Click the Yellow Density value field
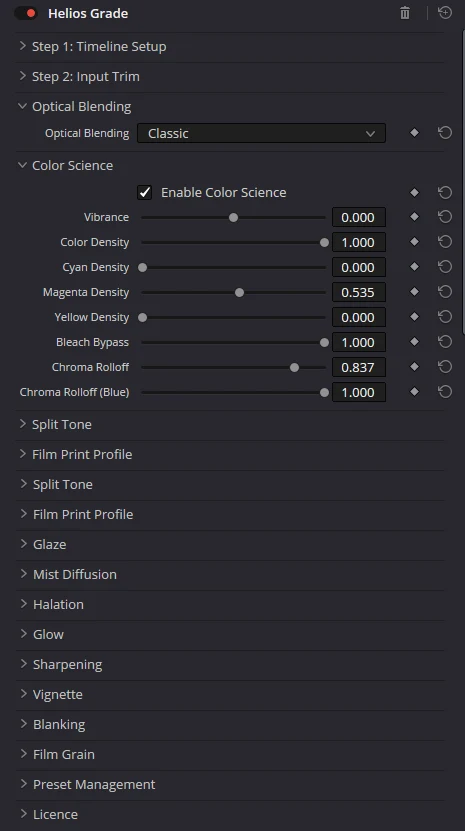Image resolution: width=465 pixels, height=831 pixels. click(x=359, y=317)
